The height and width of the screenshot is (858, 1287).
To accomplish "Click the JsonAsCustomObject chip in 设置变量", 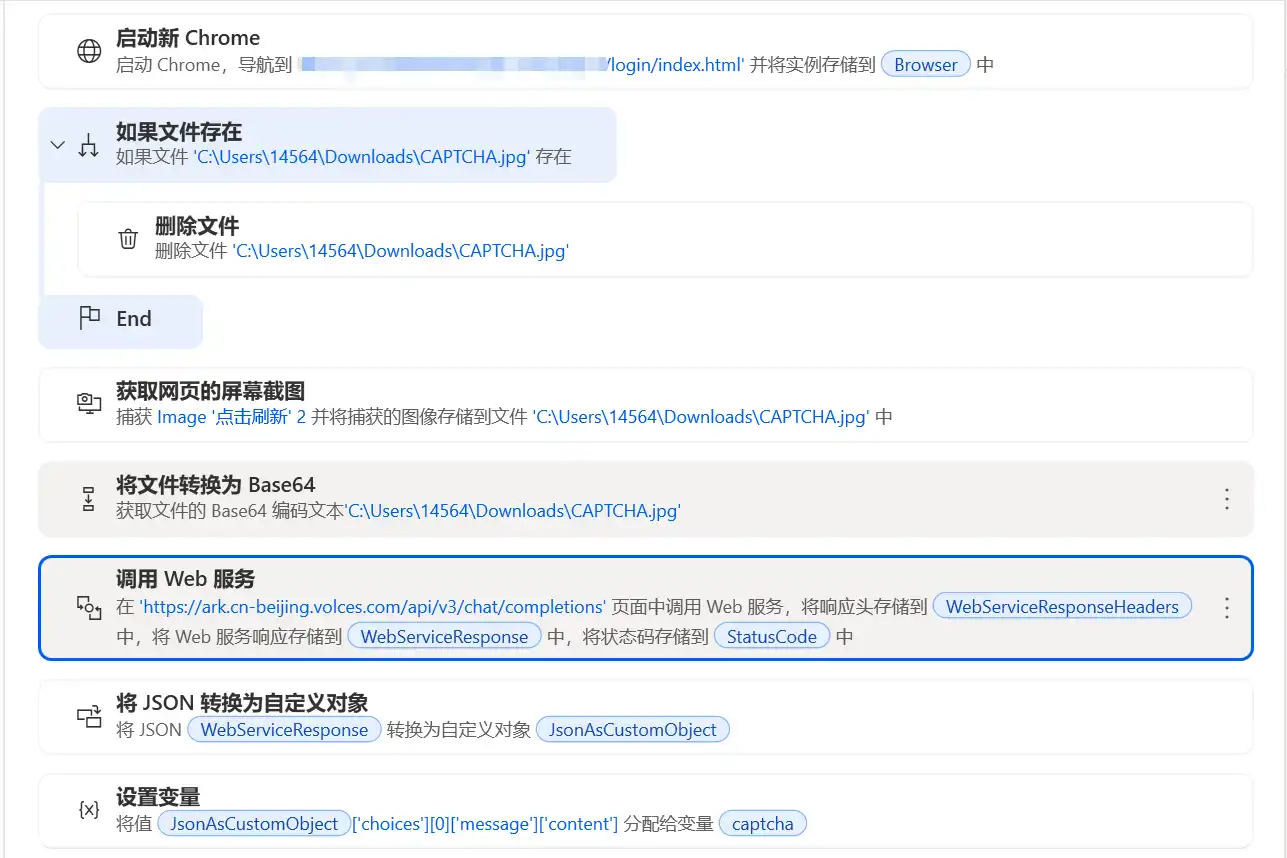I will [254, 824].
